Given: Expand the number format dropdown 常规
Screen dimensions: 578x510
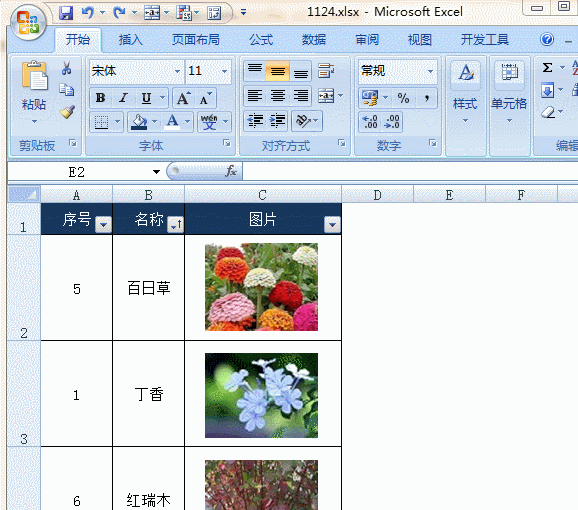Looking at the screenshot, I should (430, 71).
